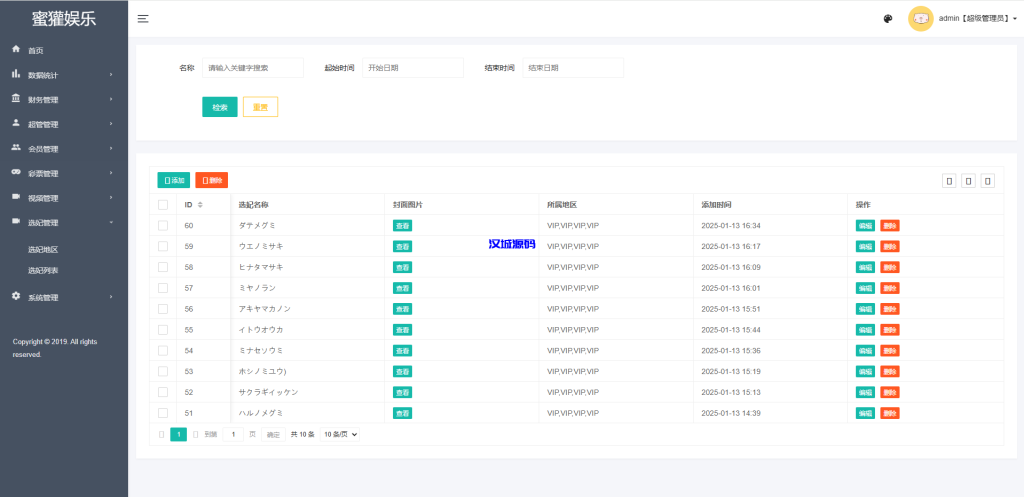Open the 10 条/页 page size dropdown

pyautogui.click(x=340, y=434)
